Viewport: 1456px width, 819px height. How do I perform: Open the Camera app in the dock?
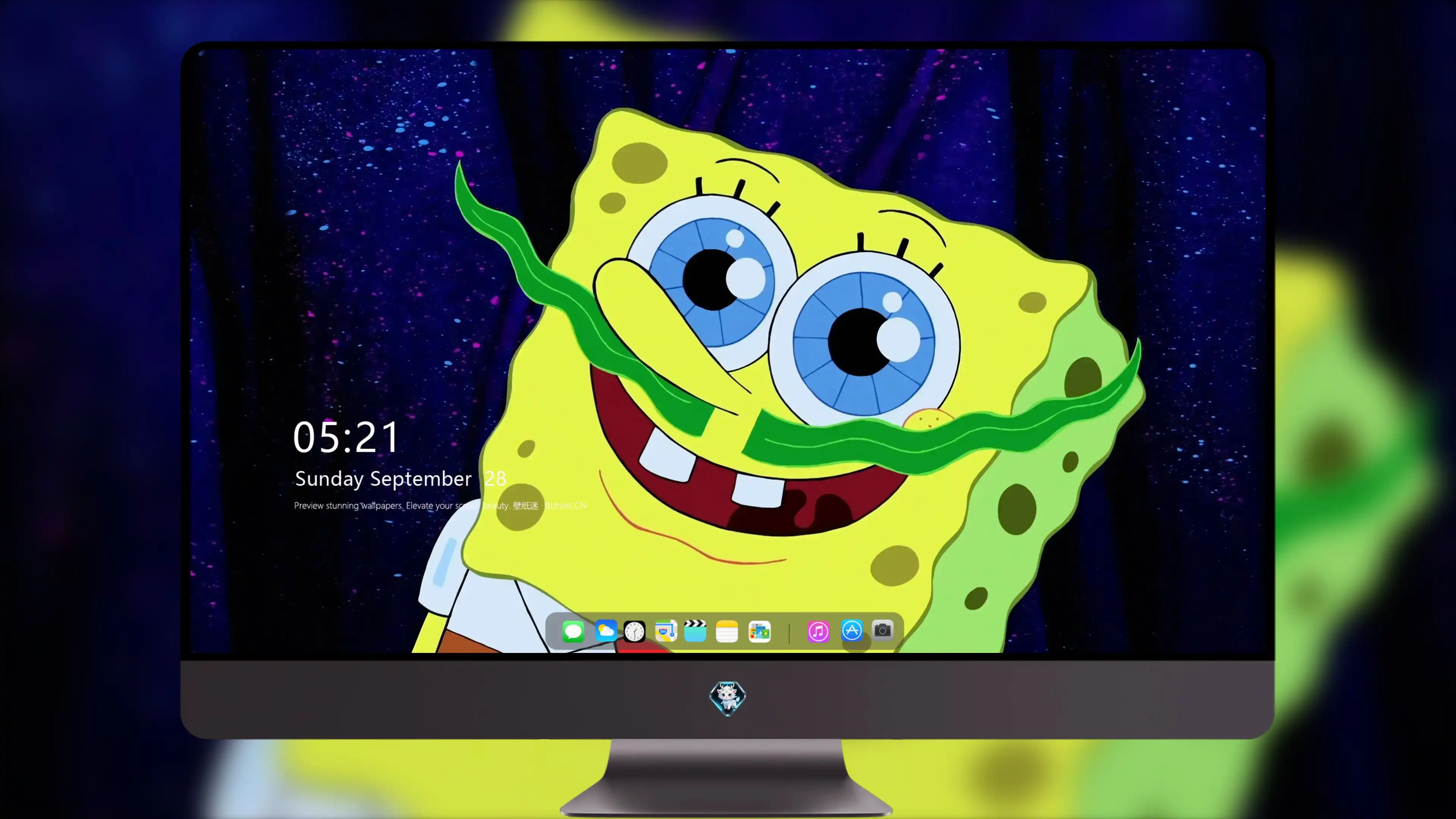[883, 630]
